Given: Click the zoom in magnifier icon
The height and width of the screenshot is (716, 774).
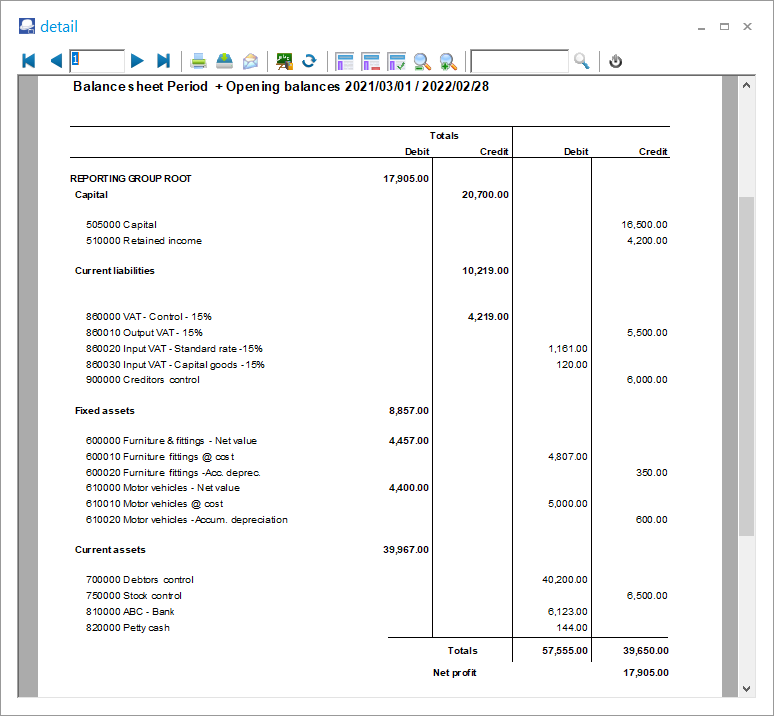Looking at the screenshot, I should coord(448,61).
